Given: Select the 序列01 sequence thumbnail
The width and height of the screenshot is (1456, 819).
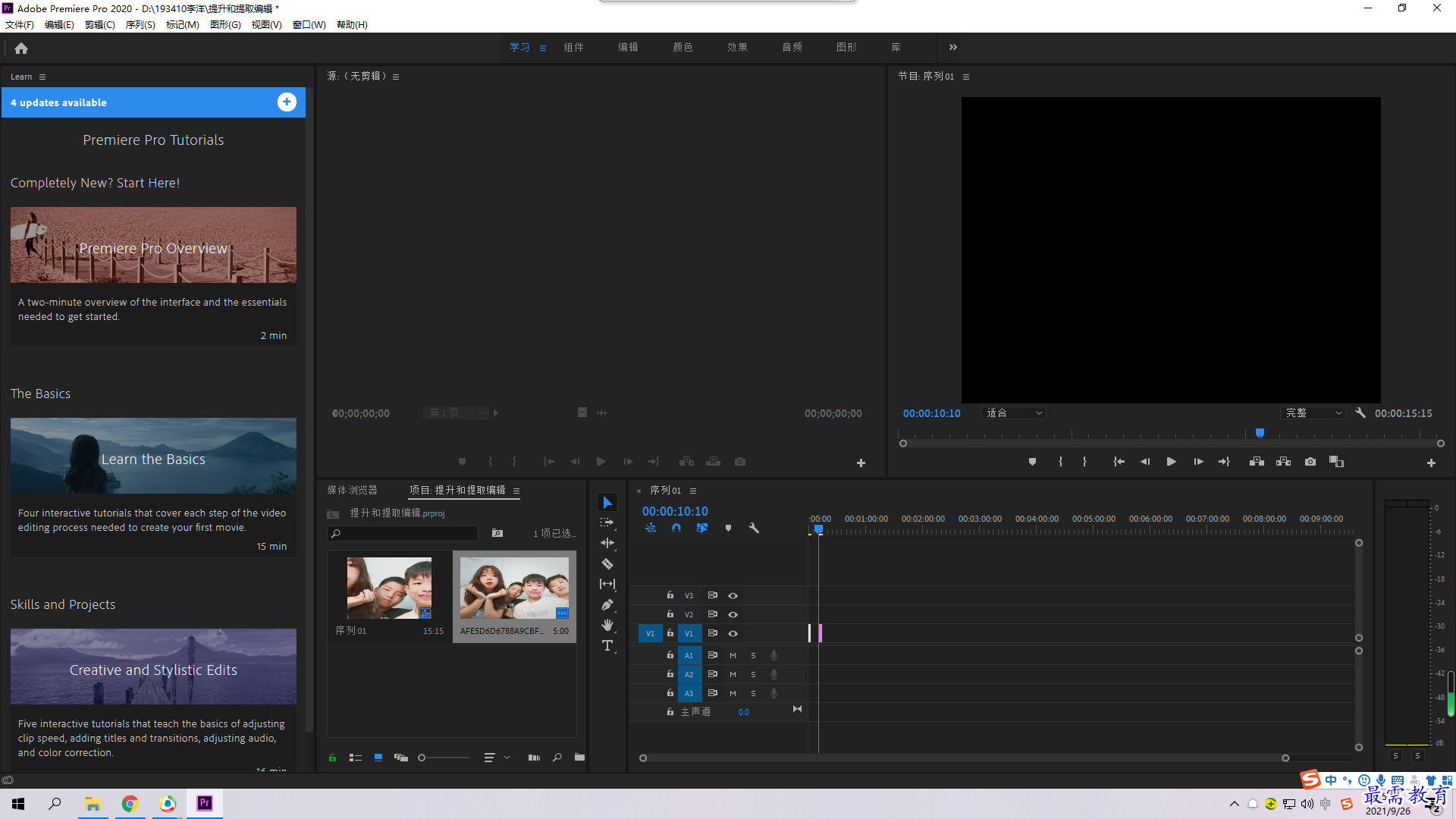Looking at the screenshot, I should (x=389, y=588).
